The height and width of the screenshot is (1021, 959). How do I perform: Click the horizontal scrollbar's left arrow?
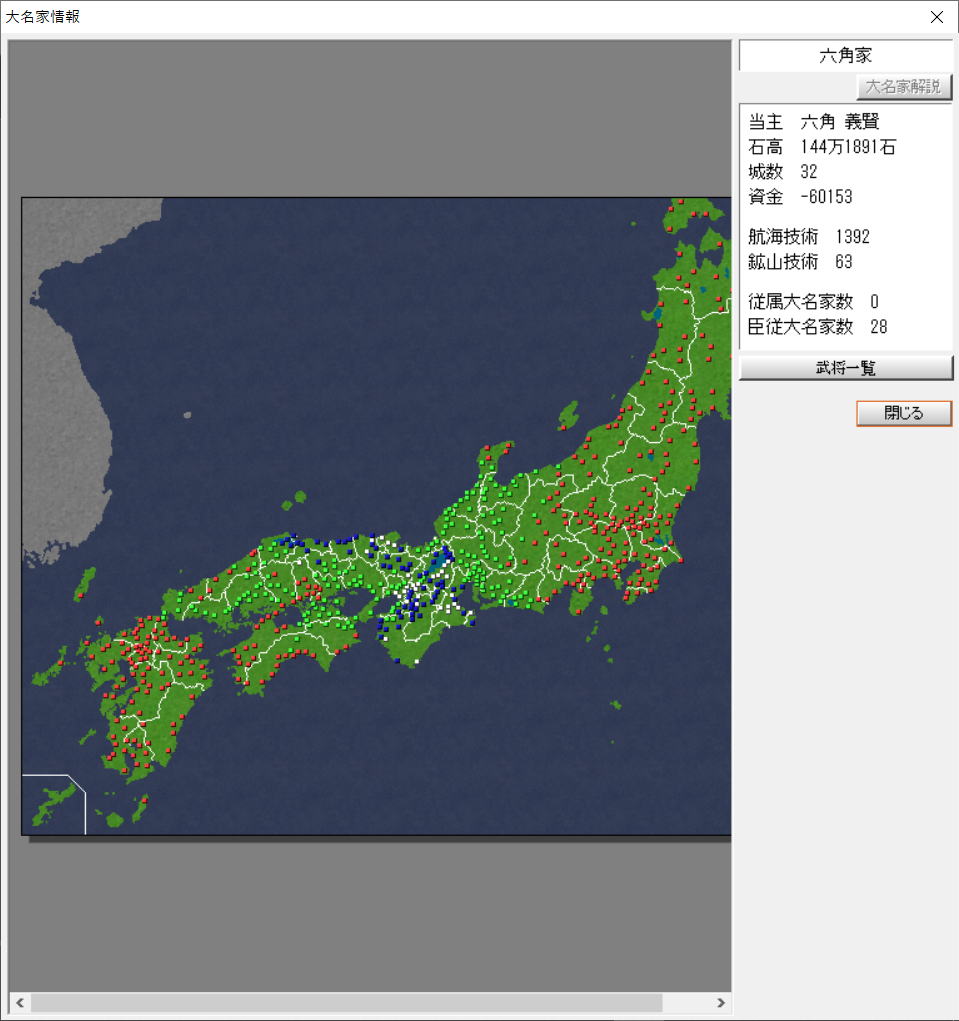point(19,1002)
